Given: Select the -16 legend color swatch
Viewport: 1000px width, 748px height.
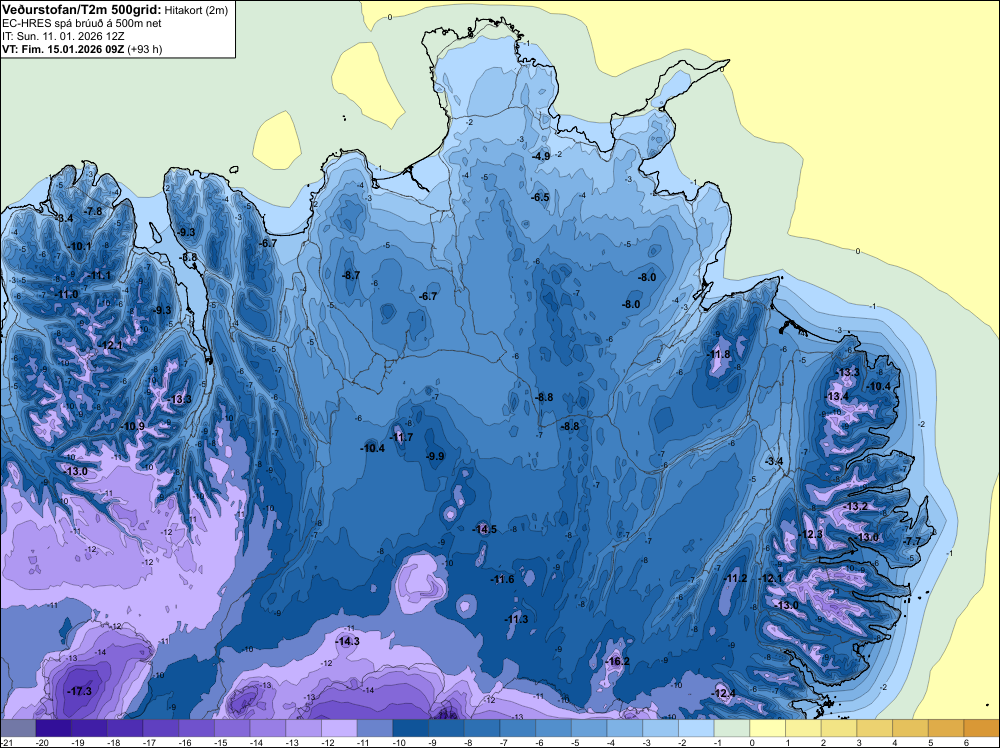Looking at the screenshot, I should click(196, 728).
